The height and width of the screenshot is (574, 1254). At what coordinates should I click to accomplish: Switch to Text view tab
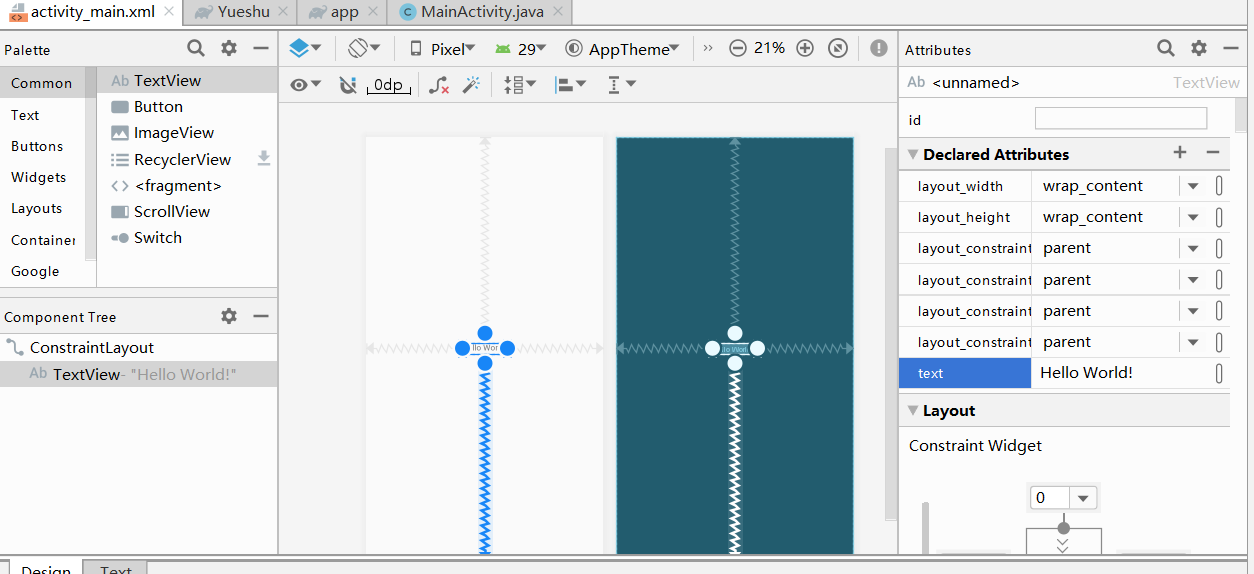click(116, 568)
